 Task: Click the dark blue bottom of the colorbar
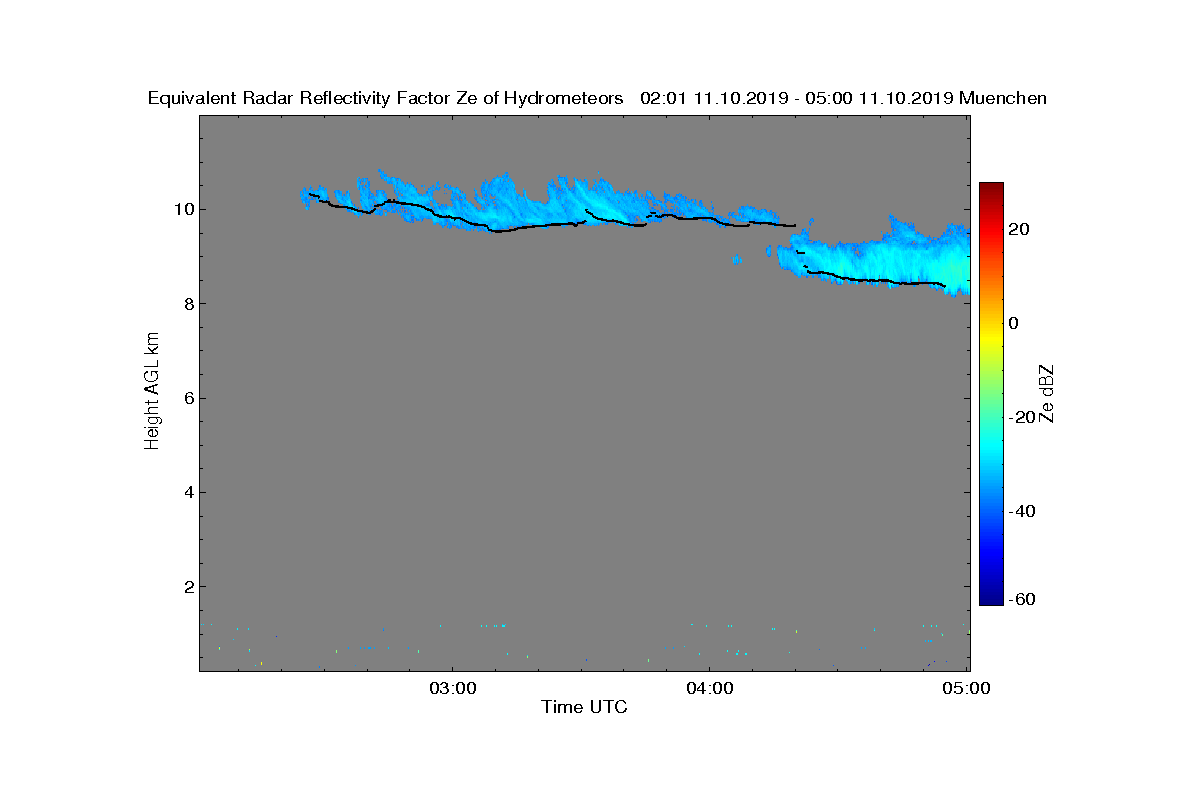[x=991, y=597]
